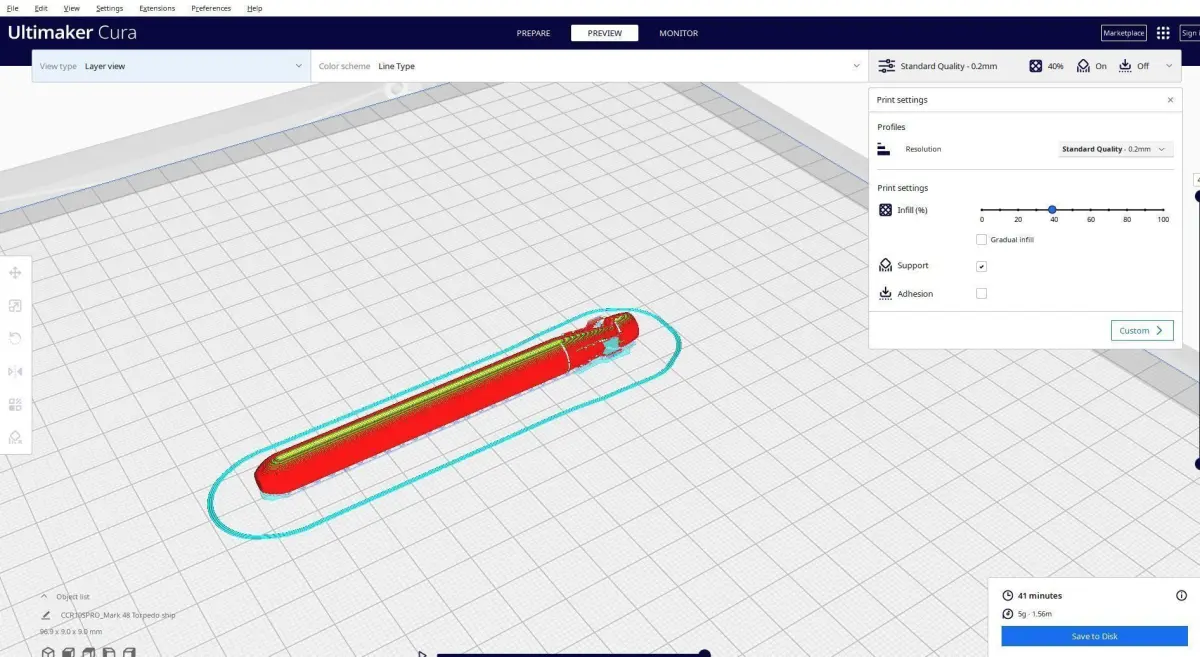Open the Marketplace
The width and height of the screenshot is (1200, 657).
click(1123, 33)
